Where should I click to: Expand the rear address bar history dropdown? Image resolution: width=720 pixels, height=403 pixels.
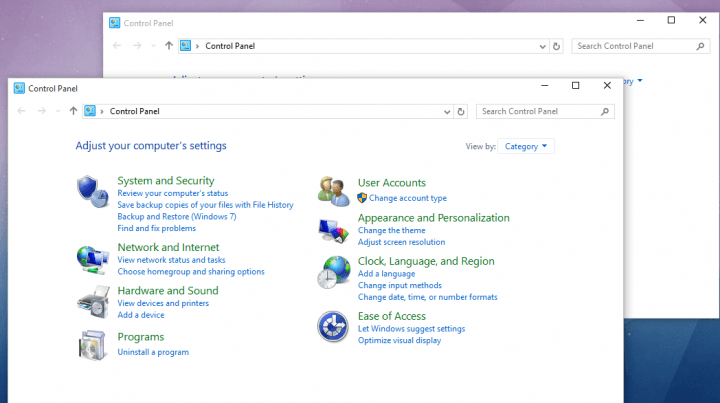tap(542, 46)
